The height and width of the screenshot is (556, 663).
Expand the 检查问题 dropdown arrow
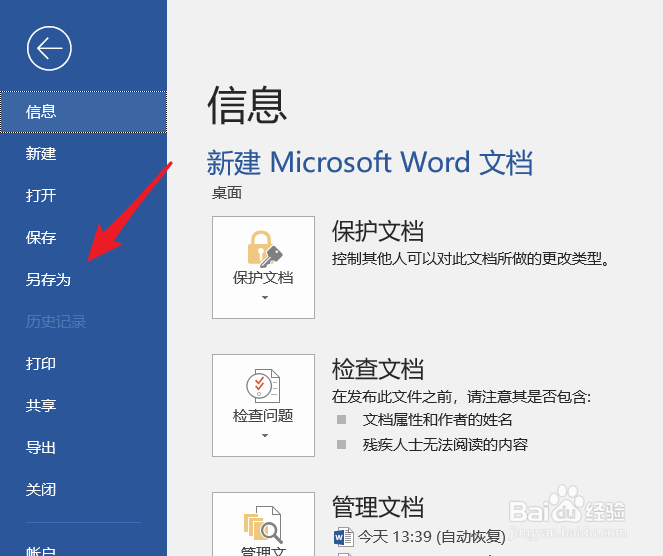(265, 435)
